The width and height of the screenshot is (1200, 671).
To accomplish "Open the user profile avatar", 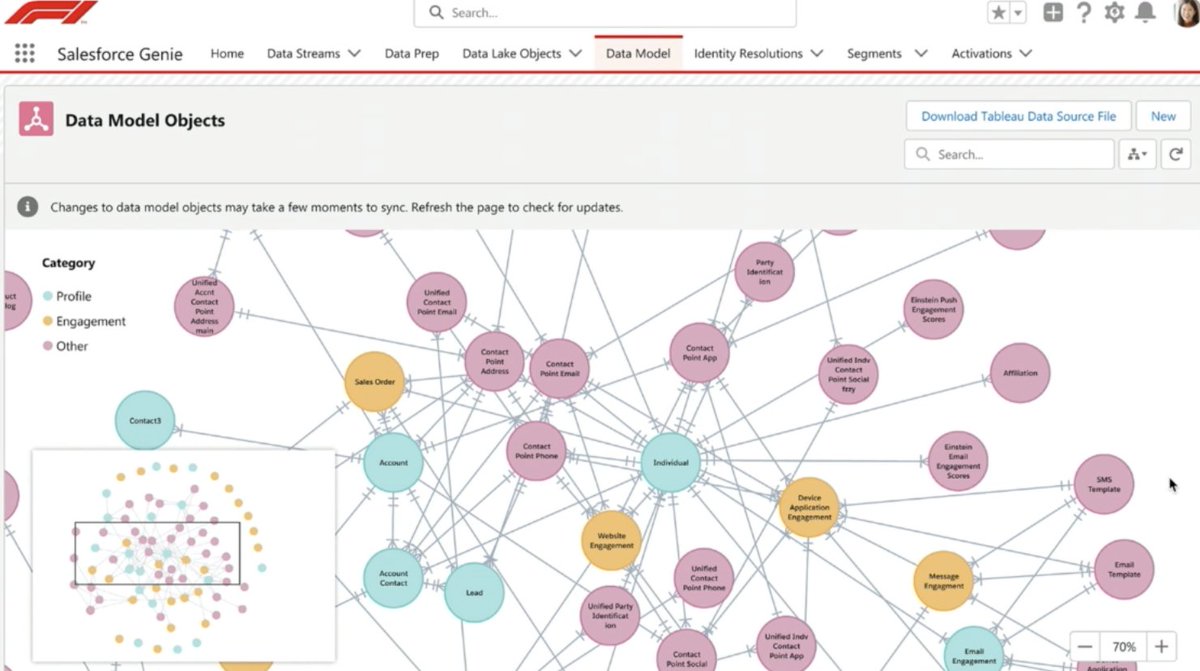I will [1186, 13].
